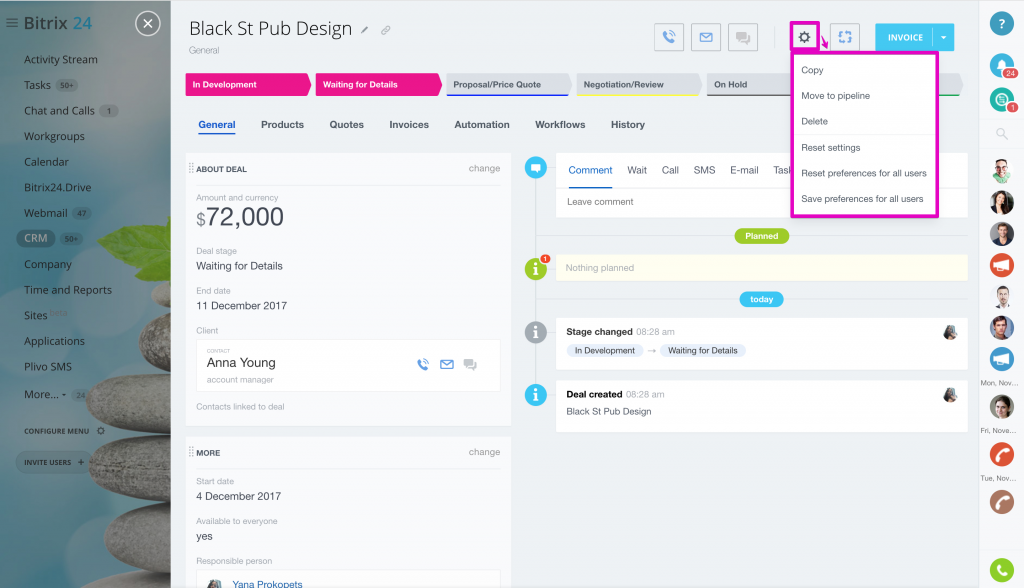
Task: Open Activity Stream in sidebar
Action: (x=61, y=59)
